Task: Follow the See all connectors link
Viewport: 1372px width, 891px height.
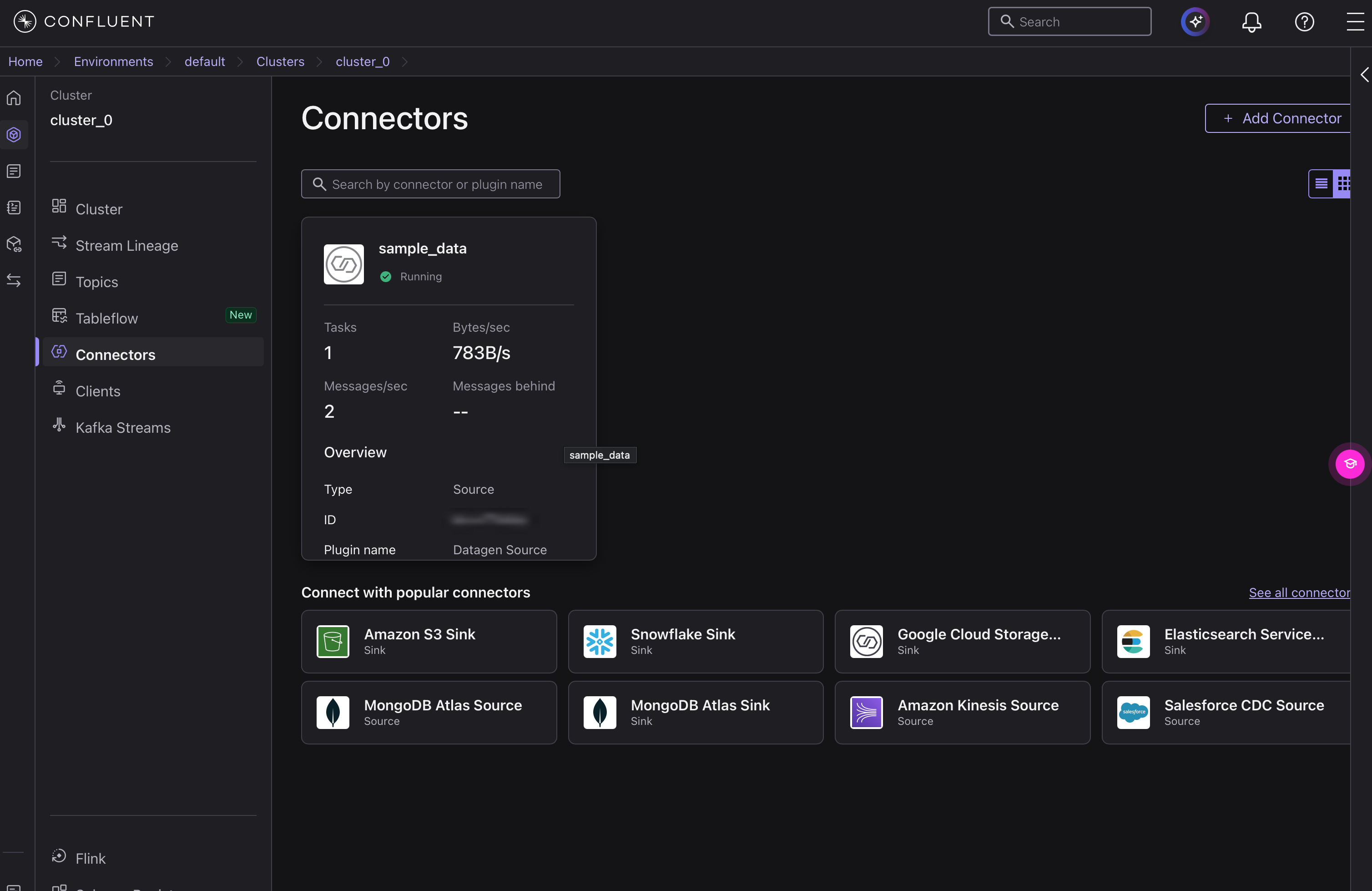Action: pyautogui.click(x=1299, y=592)
